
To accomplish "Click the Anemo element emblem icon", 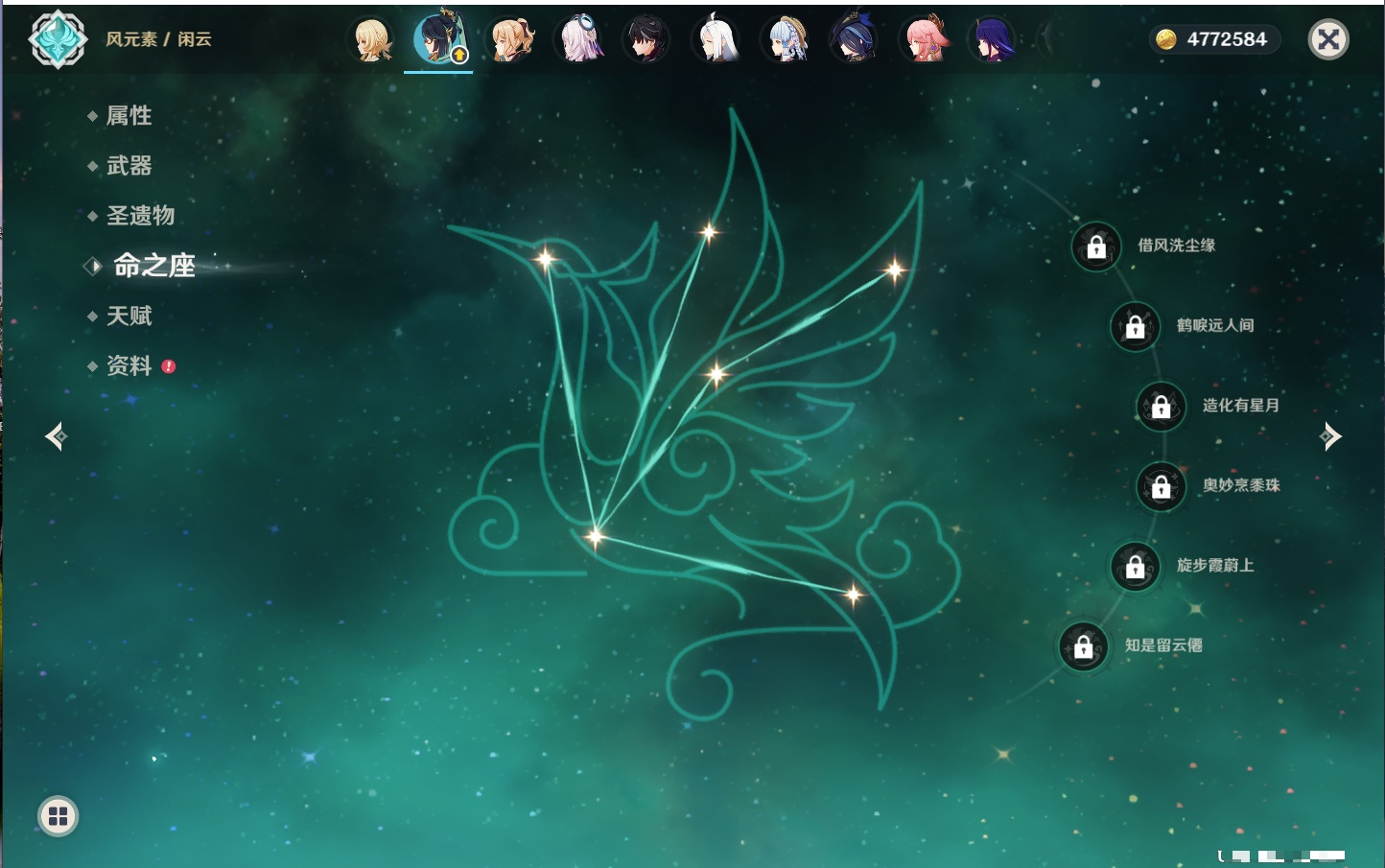I will 58,39.
